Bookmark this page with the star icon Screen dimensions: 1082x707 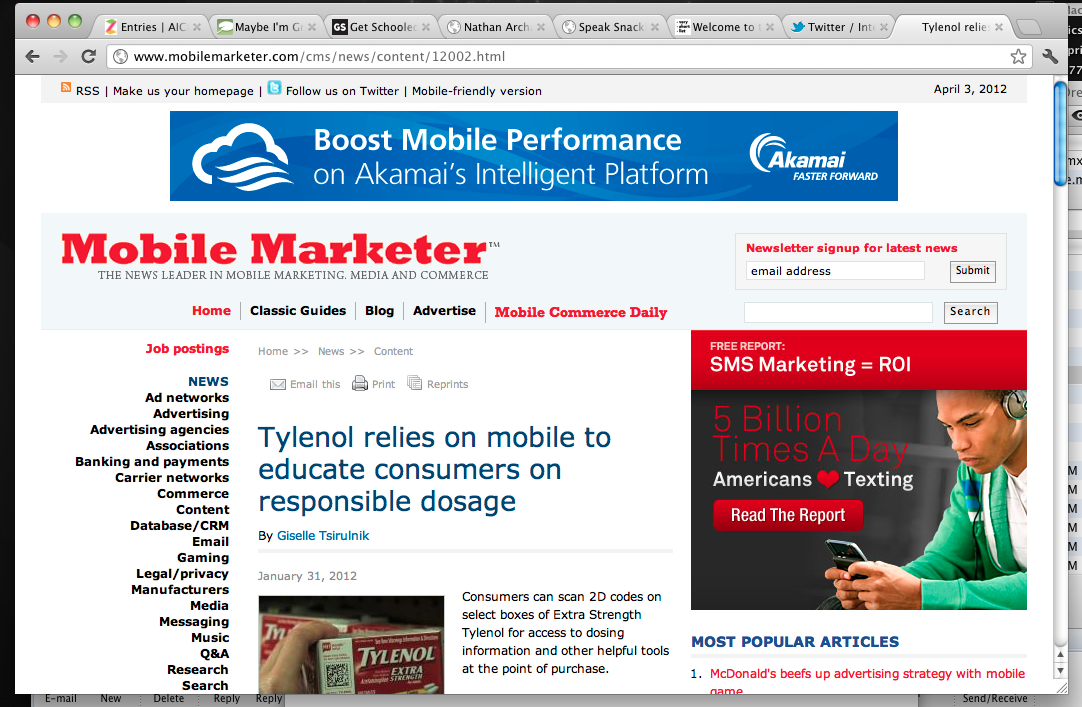click(x=1018, y=57)
